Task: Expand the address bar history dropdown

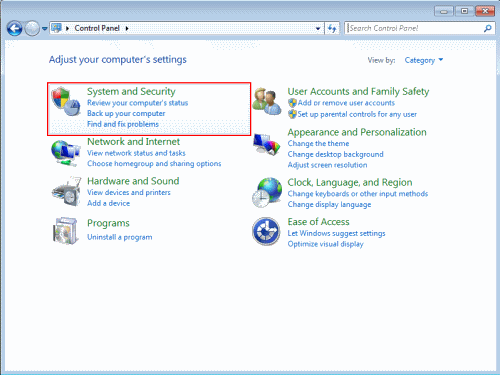Action: click(x=318, y=29)
